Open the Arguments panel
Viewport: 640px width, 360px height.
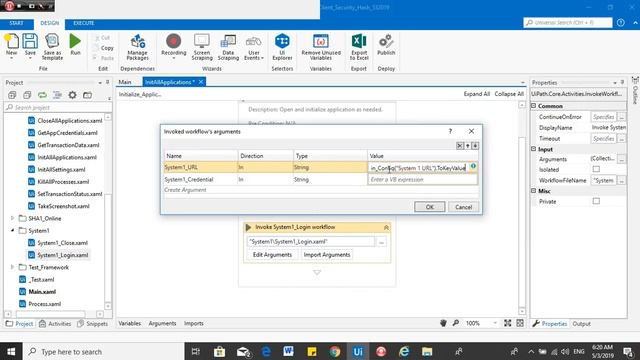pyautogui.click(x=162, y=323)
